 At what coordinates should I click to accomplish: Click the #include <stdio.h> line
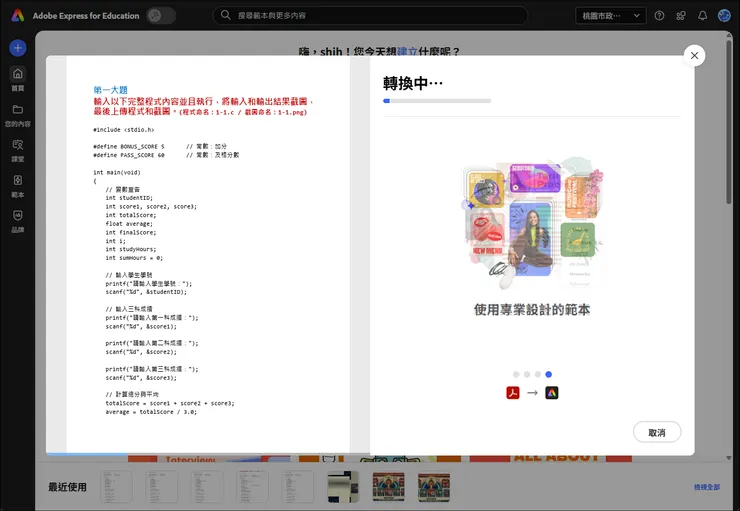tap(124, 130)
